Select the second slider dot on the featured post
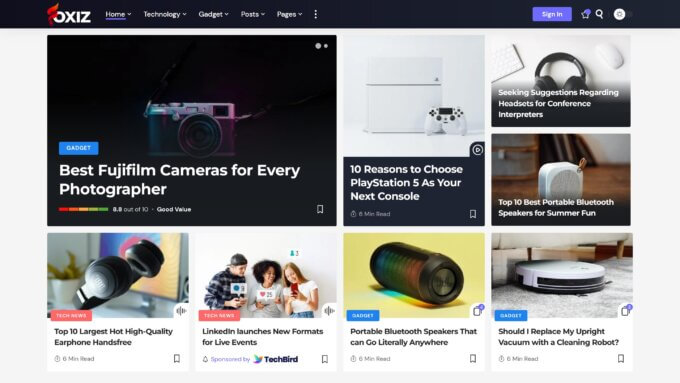This screenshot has width=680, height=383. [x=326, y=46]
